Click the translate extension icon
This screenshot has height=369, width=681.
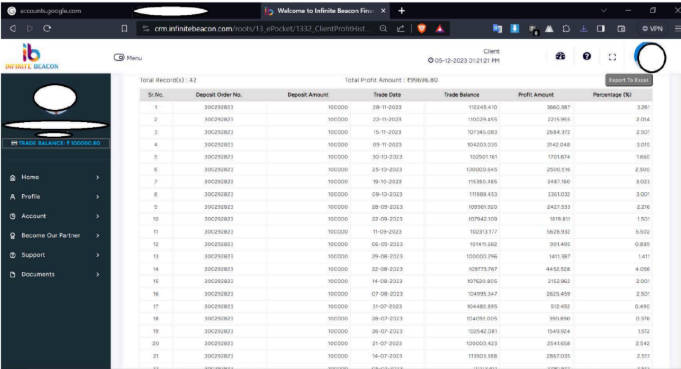[497, 29]
